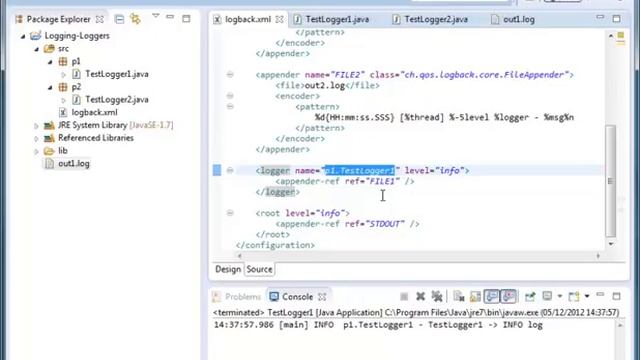Click the Logging-Loggers project icon
This screenshot has height=360, width=640.
tap(36, 36)
